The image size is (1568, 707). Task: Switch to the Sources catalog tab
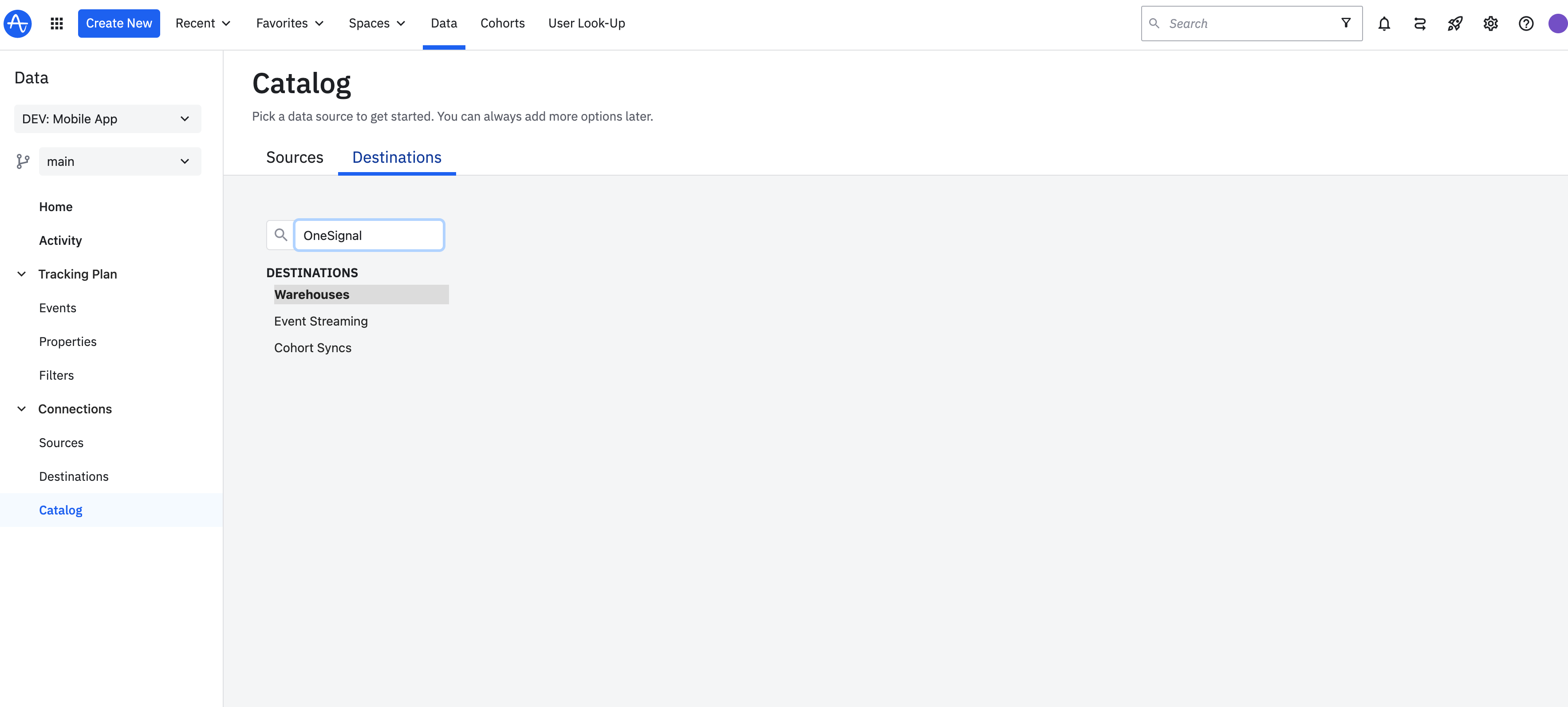pos(295,157)
